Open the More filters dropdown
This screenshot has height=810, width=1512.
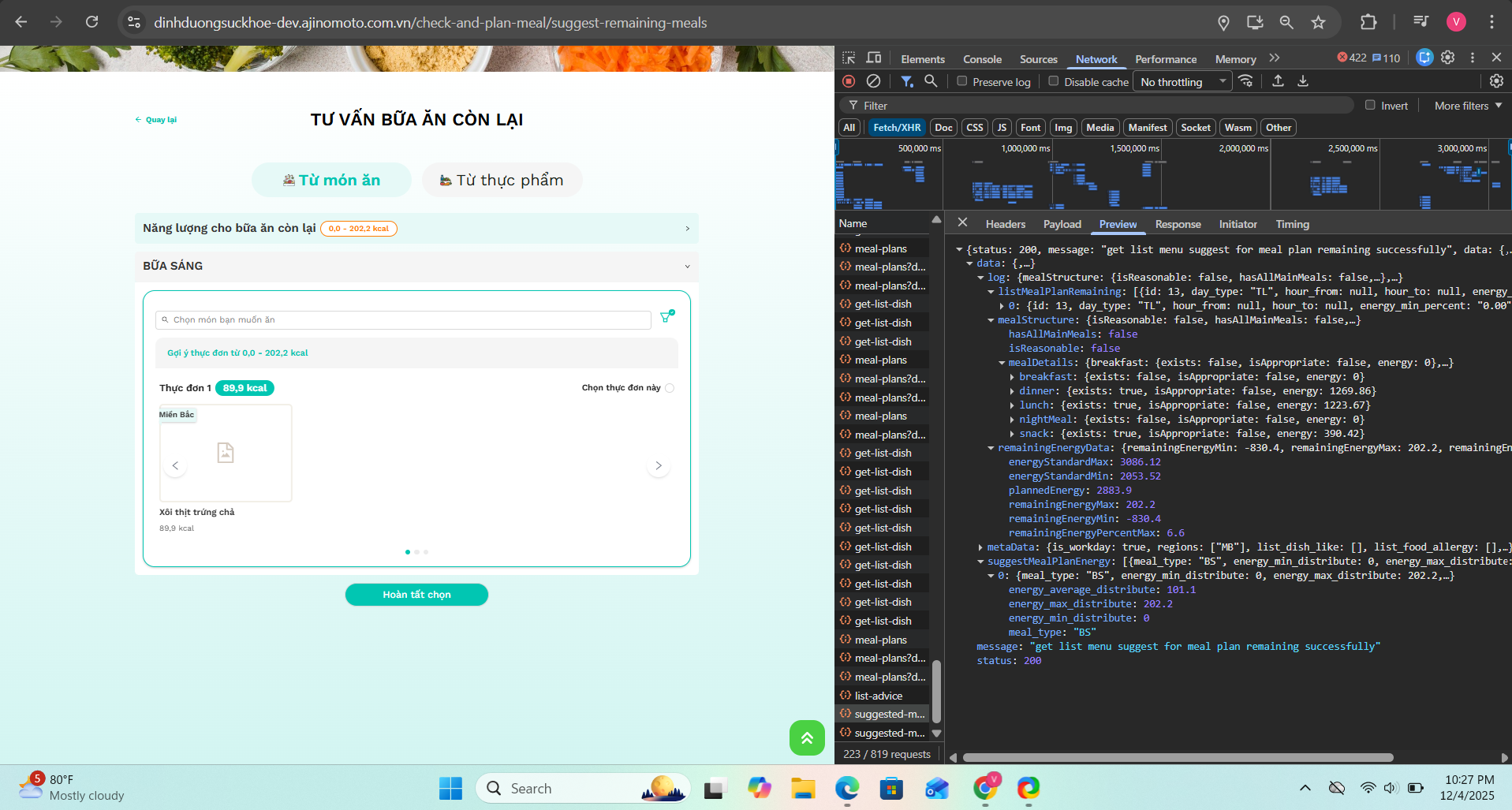tap(1468, 106)
